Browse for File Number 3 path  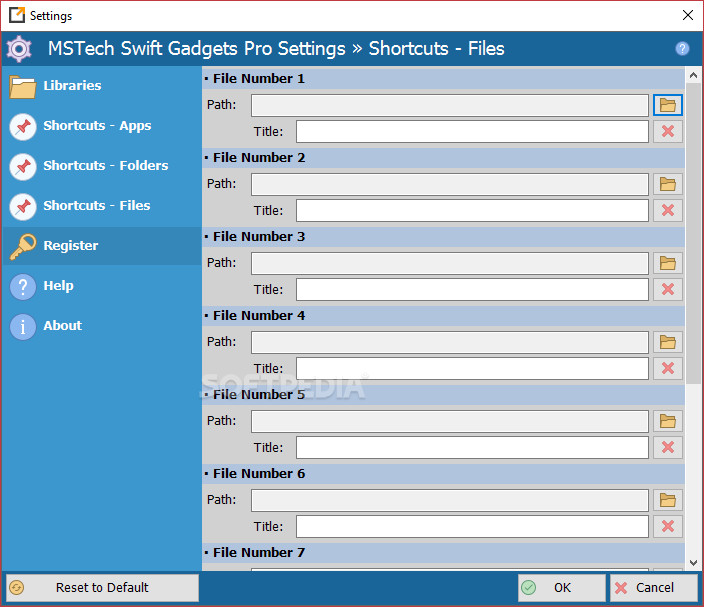pos(668,264)
